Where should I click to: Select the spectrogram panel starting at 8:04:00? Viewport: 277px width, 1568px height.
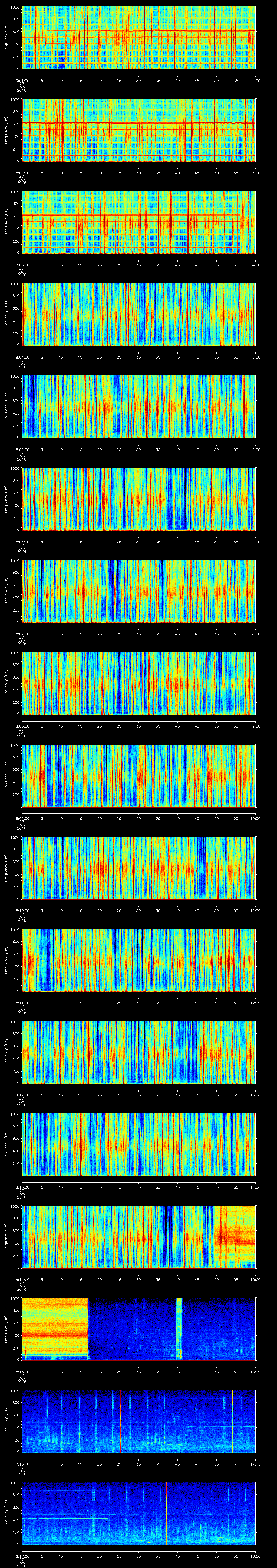[139, 315]
